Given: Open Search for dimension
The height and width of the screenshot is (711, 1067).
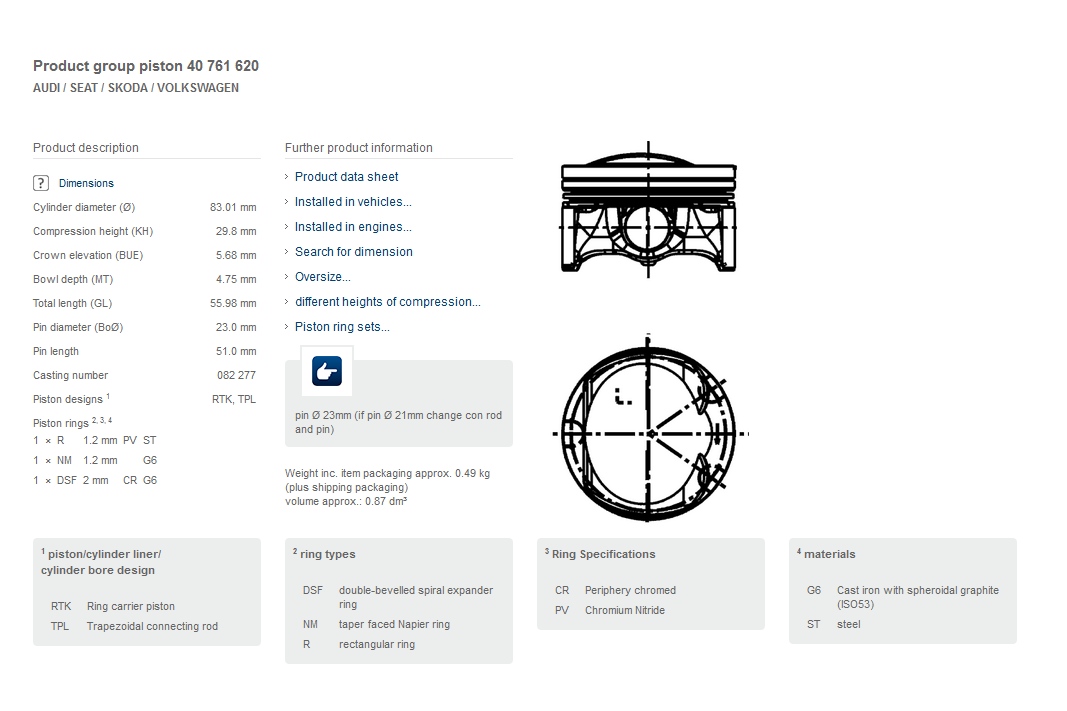Looking at the screenshot, I should 353,252.
